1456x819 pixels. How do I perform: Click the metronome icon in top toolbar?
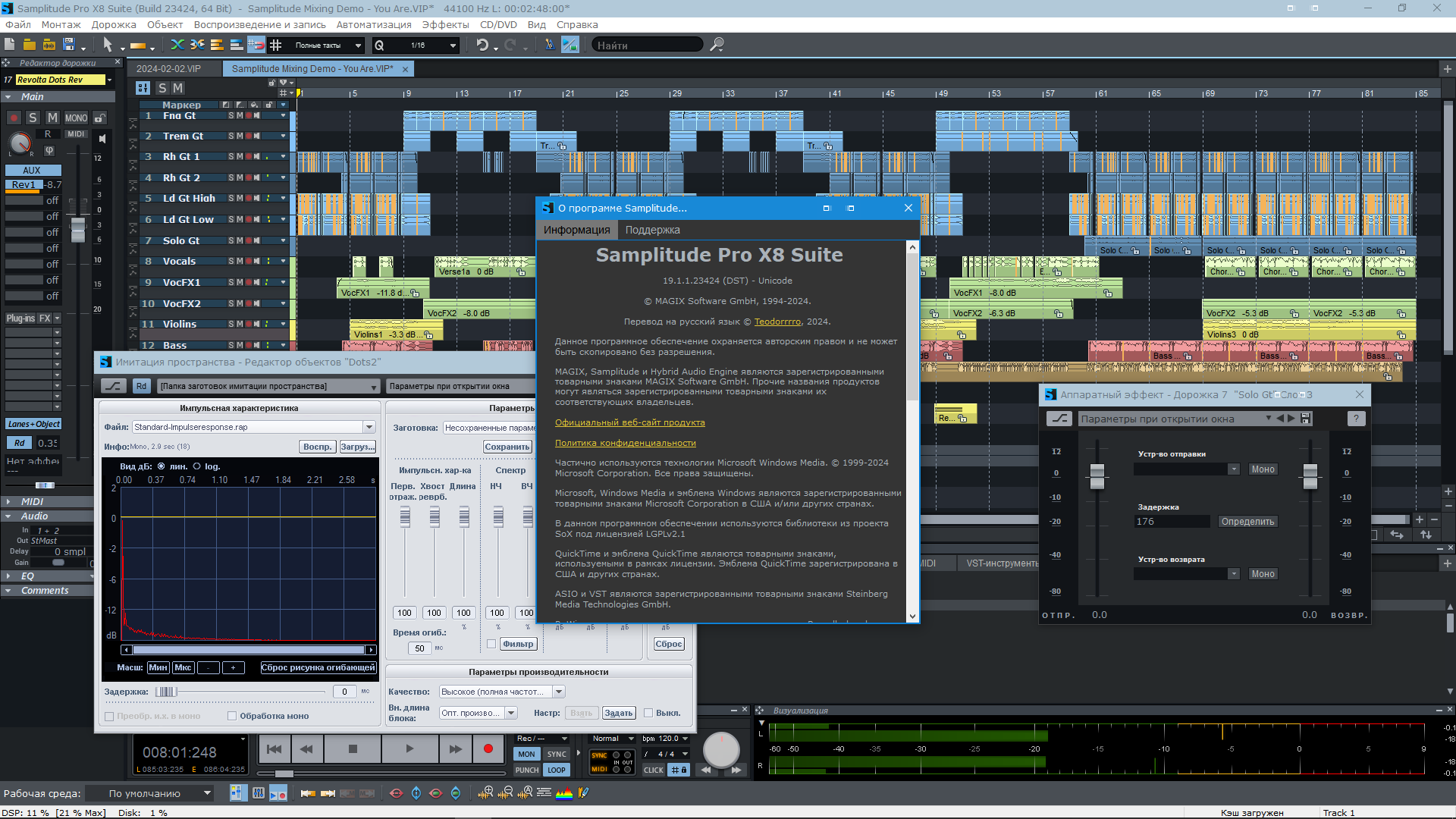coord(550,45)
